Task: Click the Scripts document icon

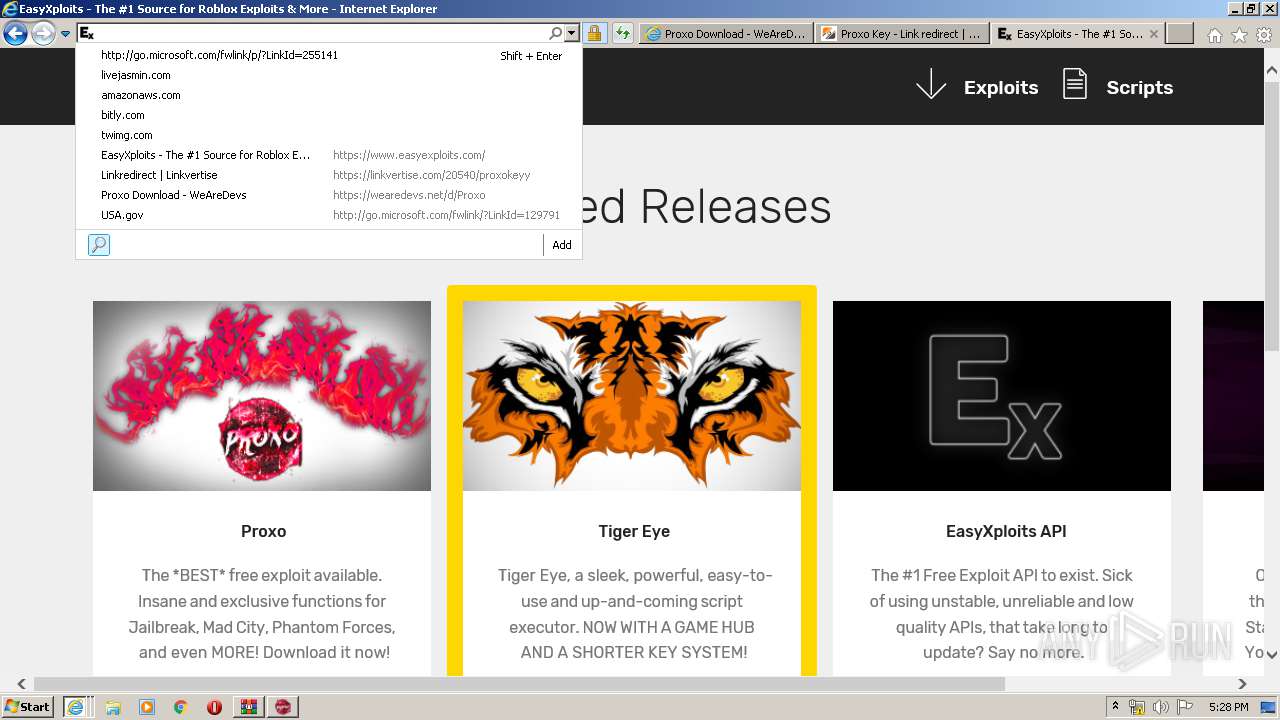Action: pyautogui.click(x=1075, y=84)
